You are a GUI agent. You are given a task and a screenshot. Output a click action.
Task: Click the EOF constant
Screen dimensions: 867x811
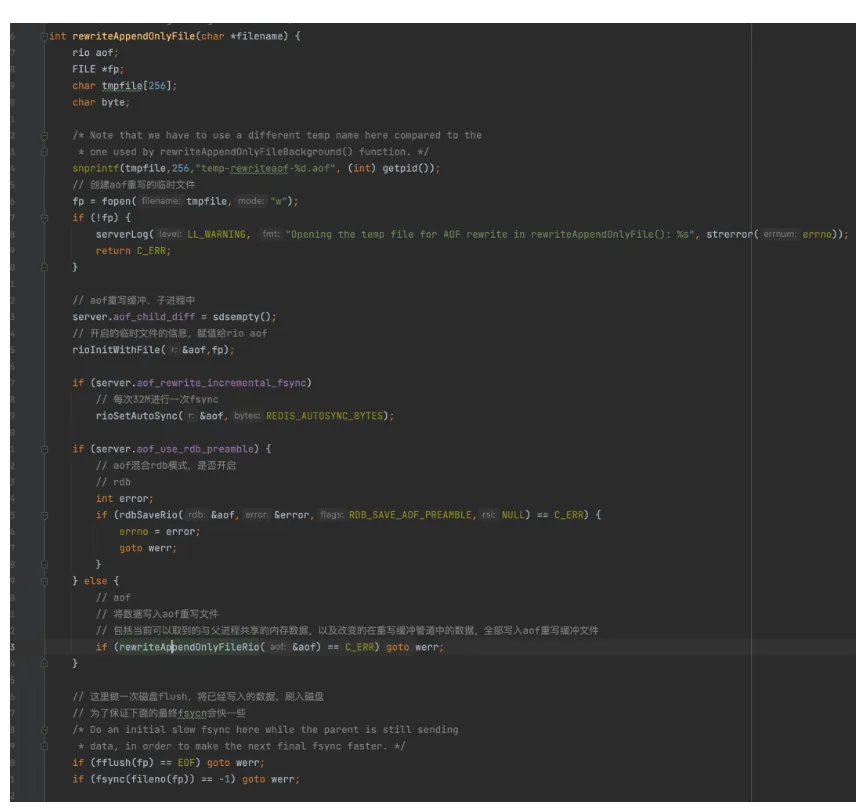(x=186, y=763)
